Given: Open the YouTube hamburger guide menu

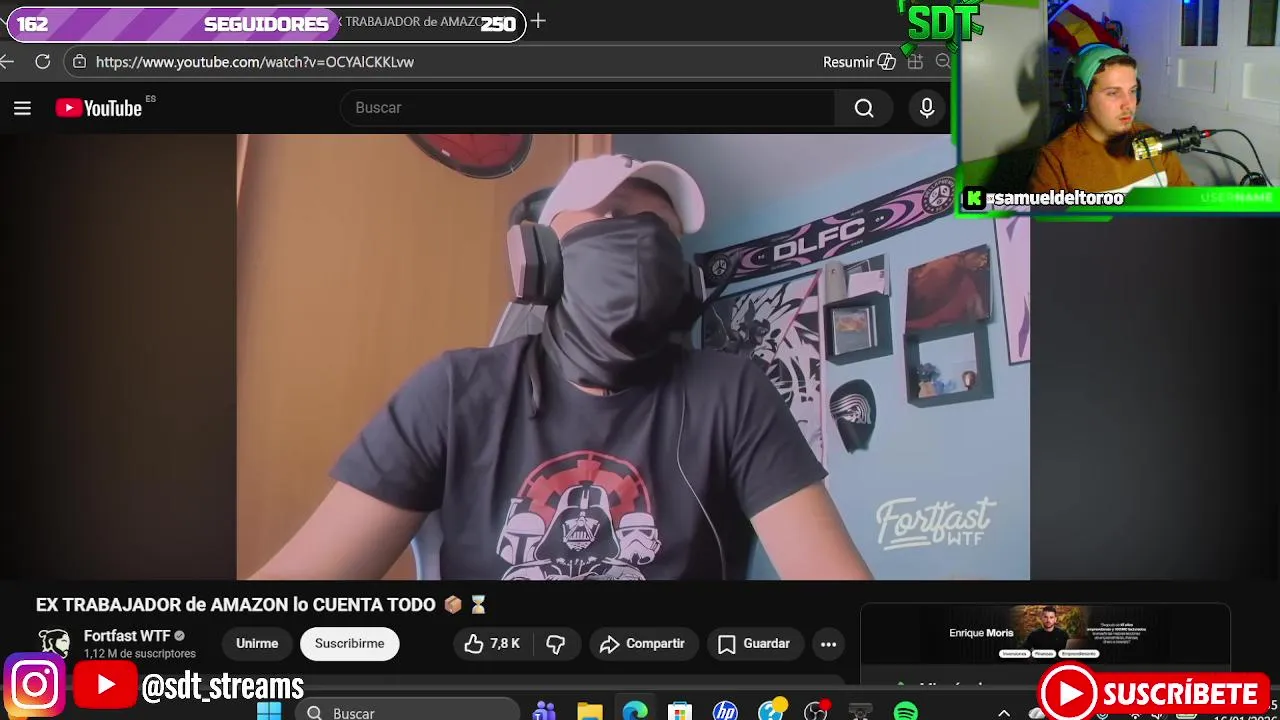Looking at the screenshot, I should 22,108.
